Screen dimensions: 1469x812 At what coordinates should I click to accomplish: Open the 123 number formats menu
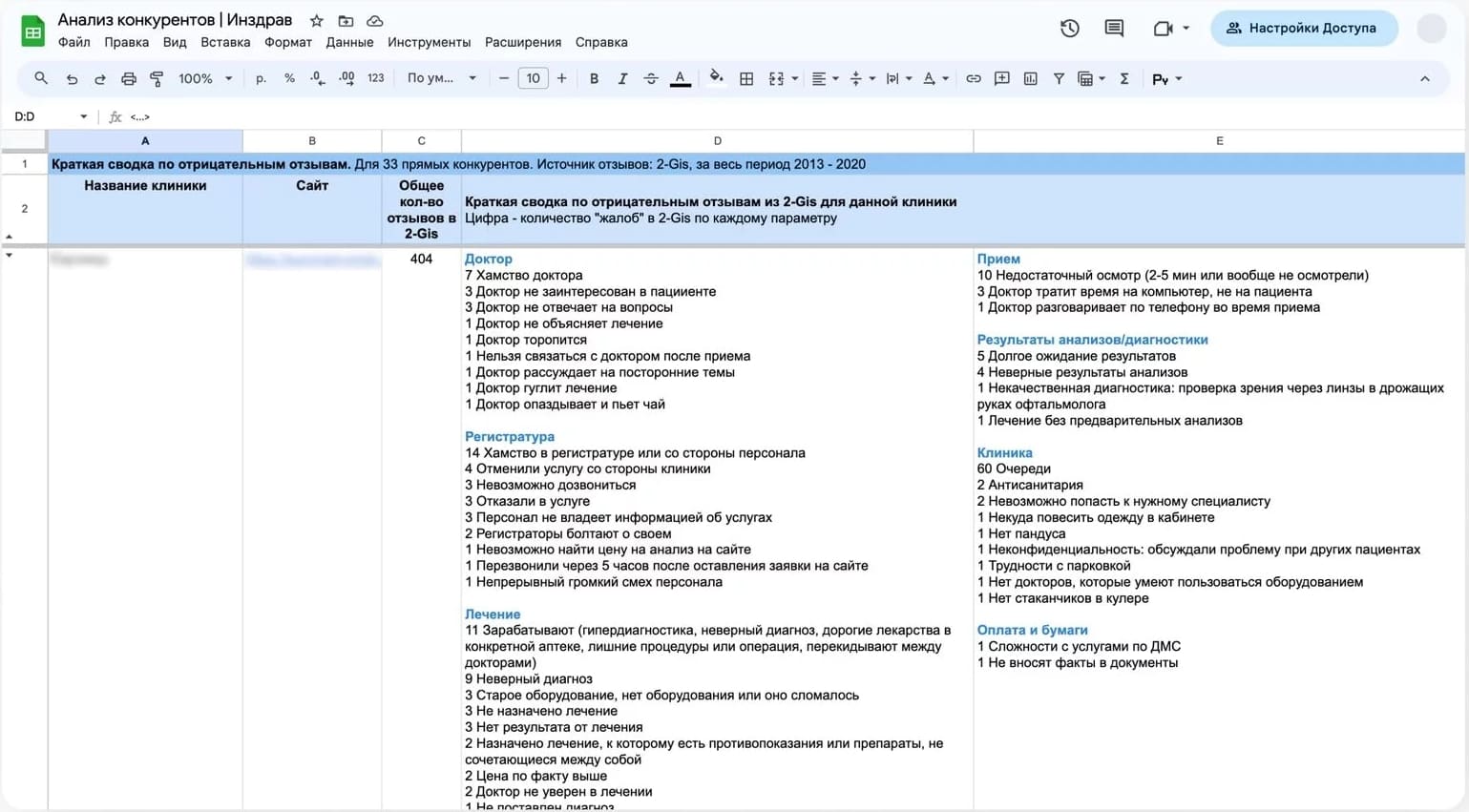376,78
